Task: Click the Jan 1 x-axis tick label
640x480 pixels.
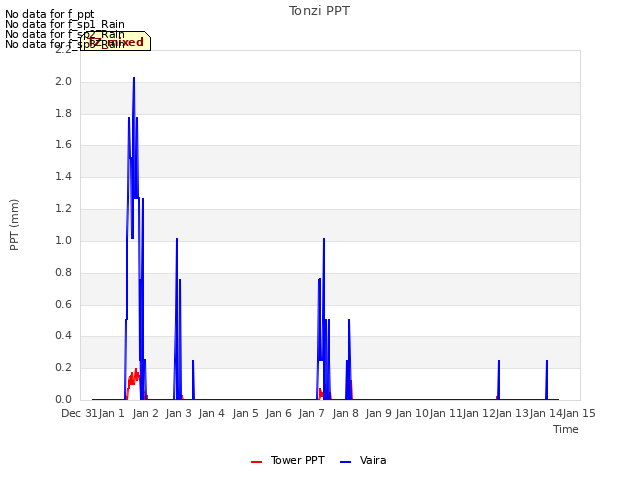Action: [x=111, y=413]
